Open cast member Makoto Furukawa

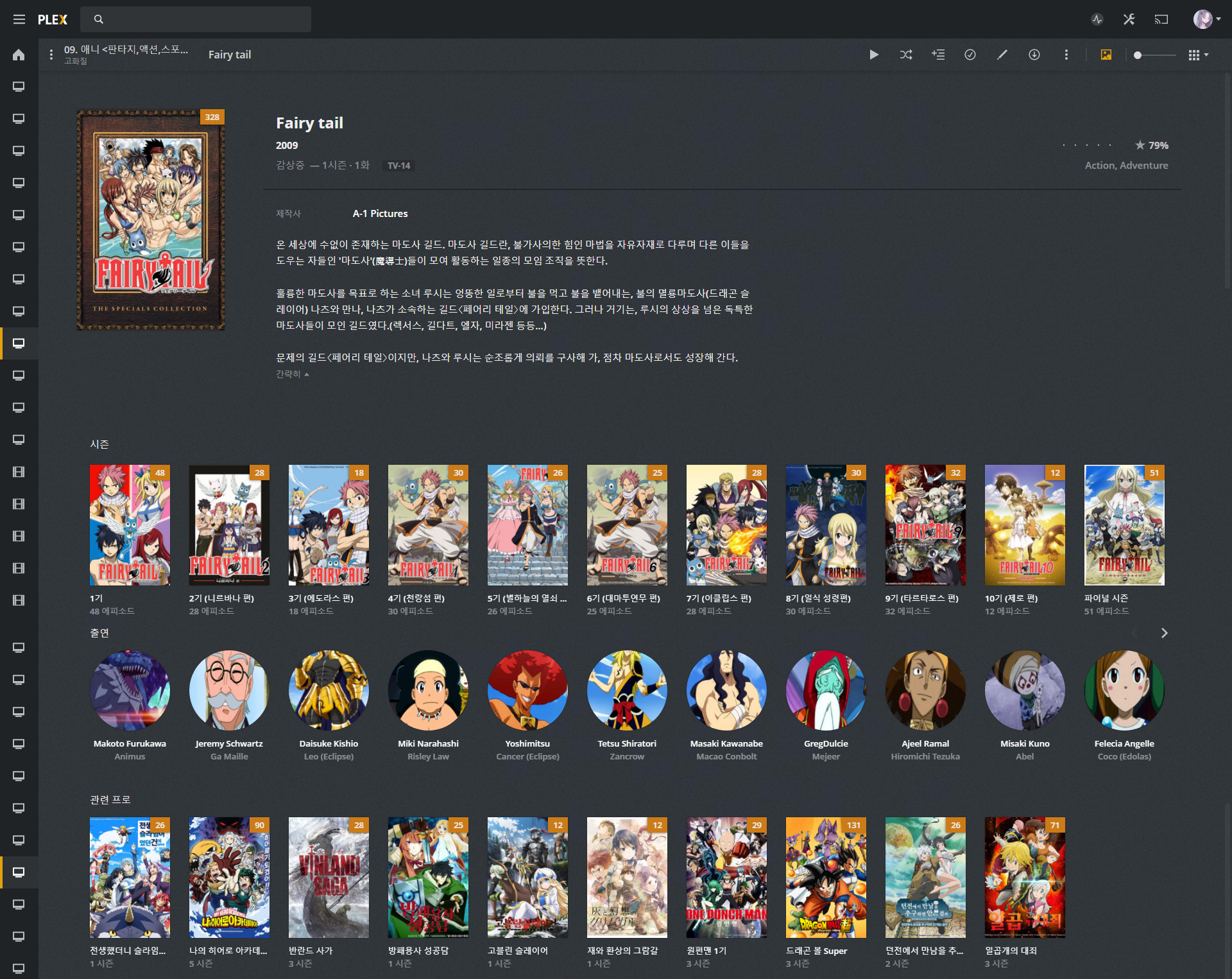pyautogui.click(x=130, y=690)
